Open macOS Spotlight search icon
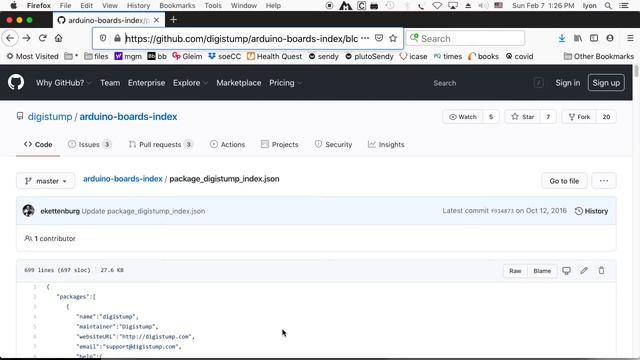 click(x=608, y=6)
